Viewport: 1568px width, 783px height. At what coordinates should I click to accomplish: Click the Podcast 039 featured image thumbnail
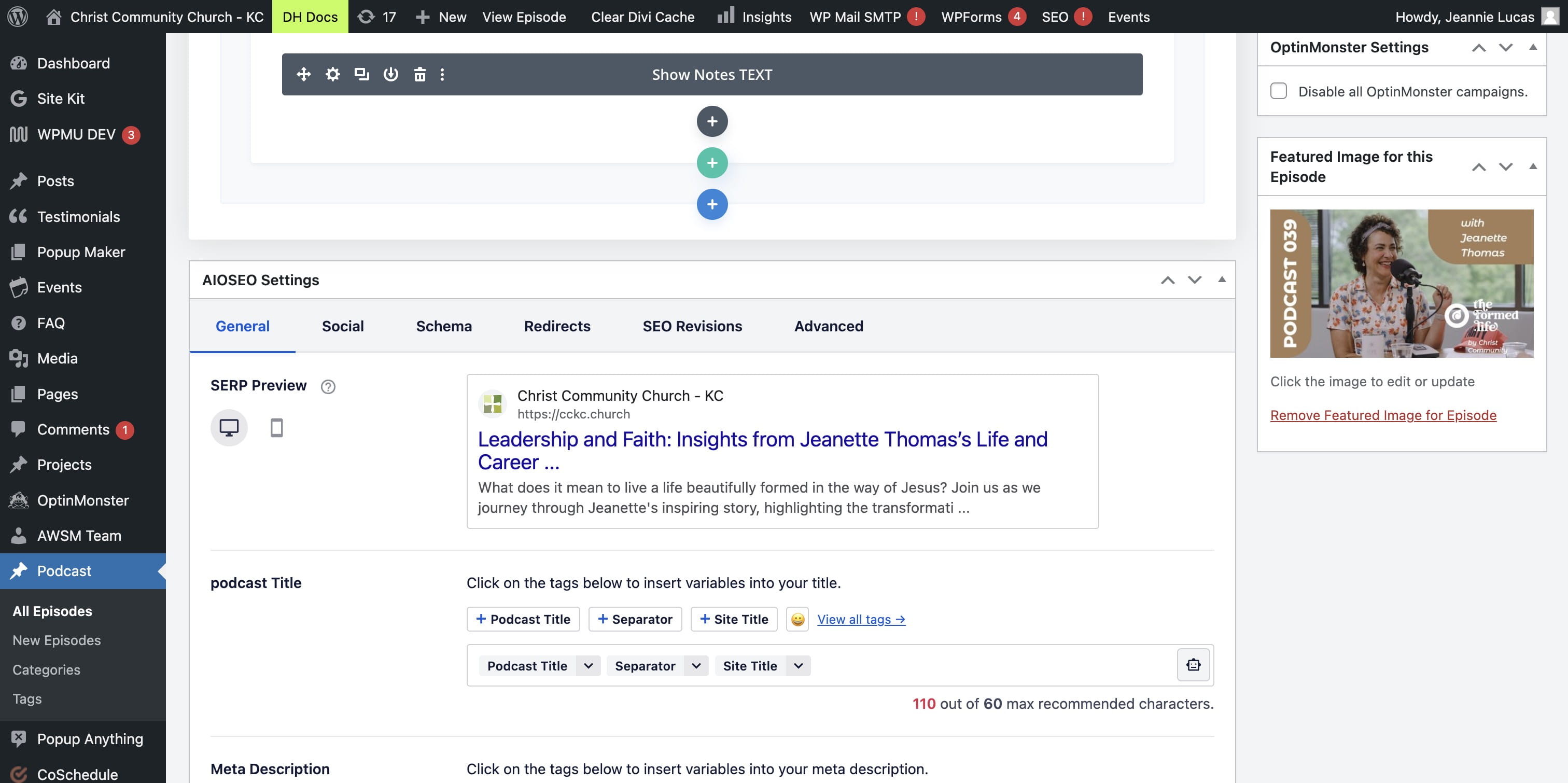point(1401,283)
